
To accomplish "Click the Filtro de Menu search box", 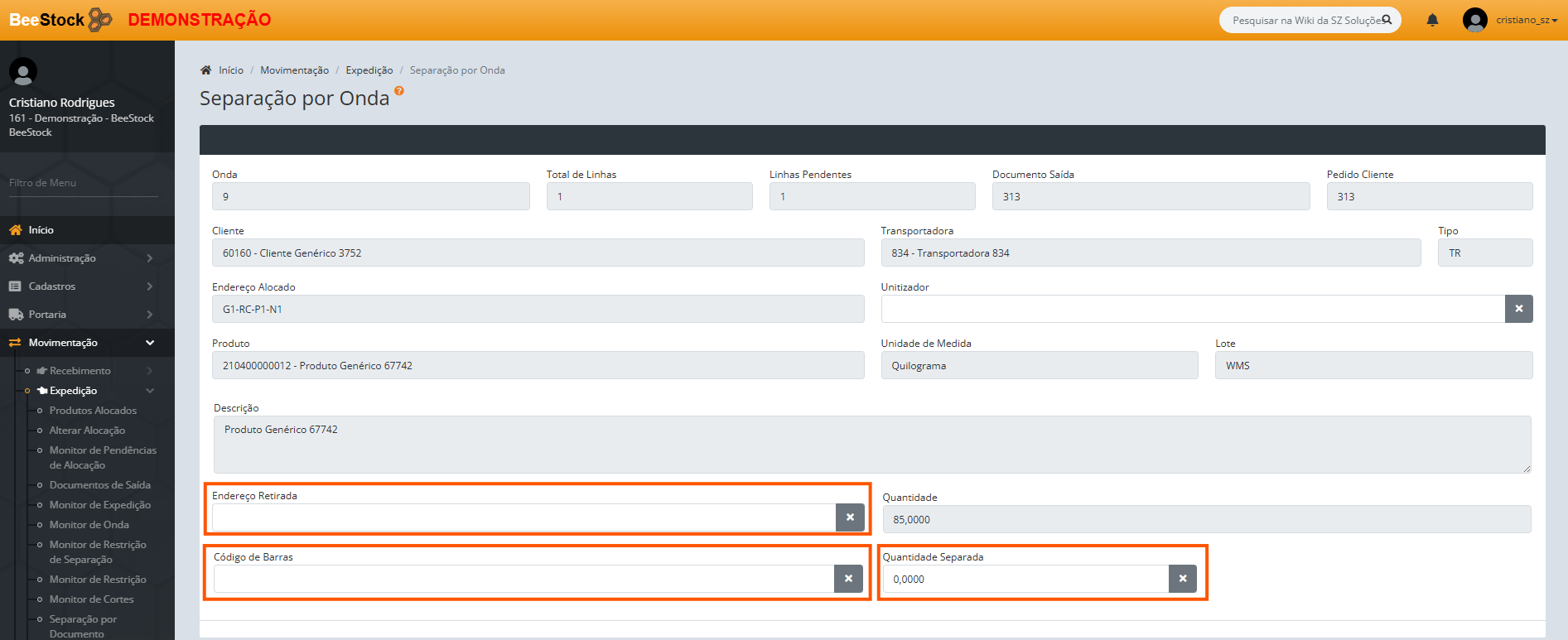I will pos(83,183).
